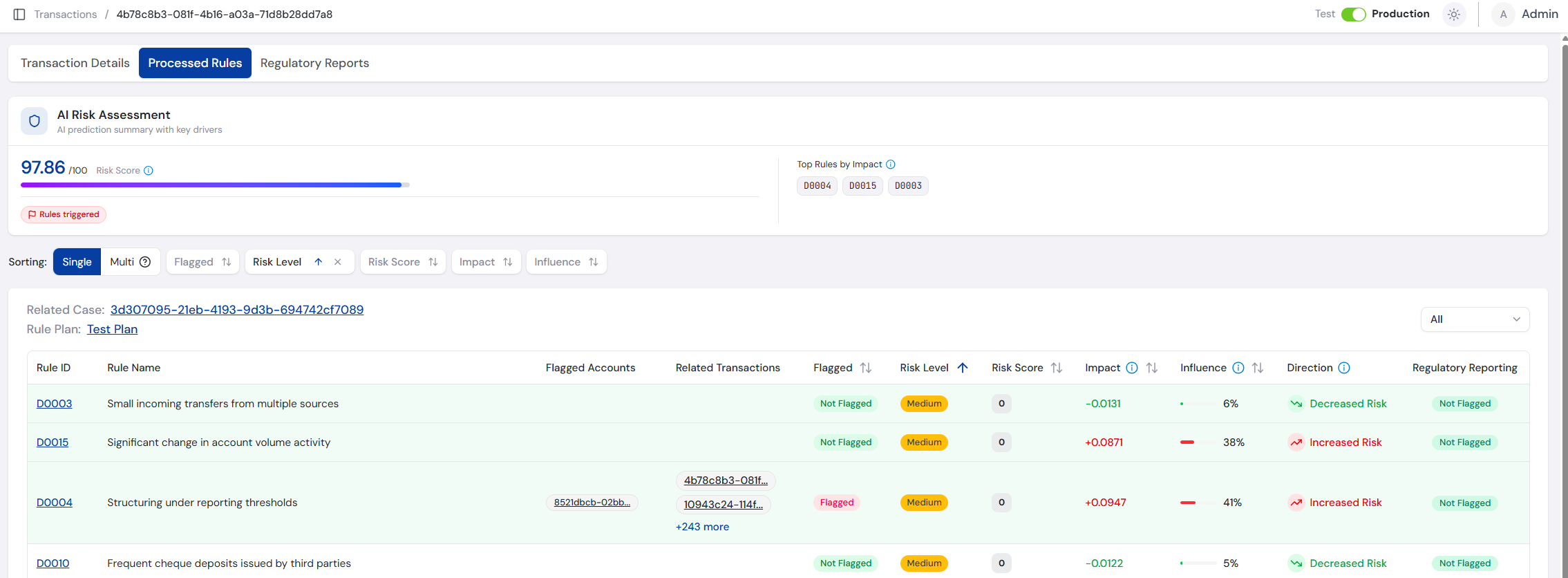
Task: Sort table by Flagged column arrows
Action: point(866,368)
